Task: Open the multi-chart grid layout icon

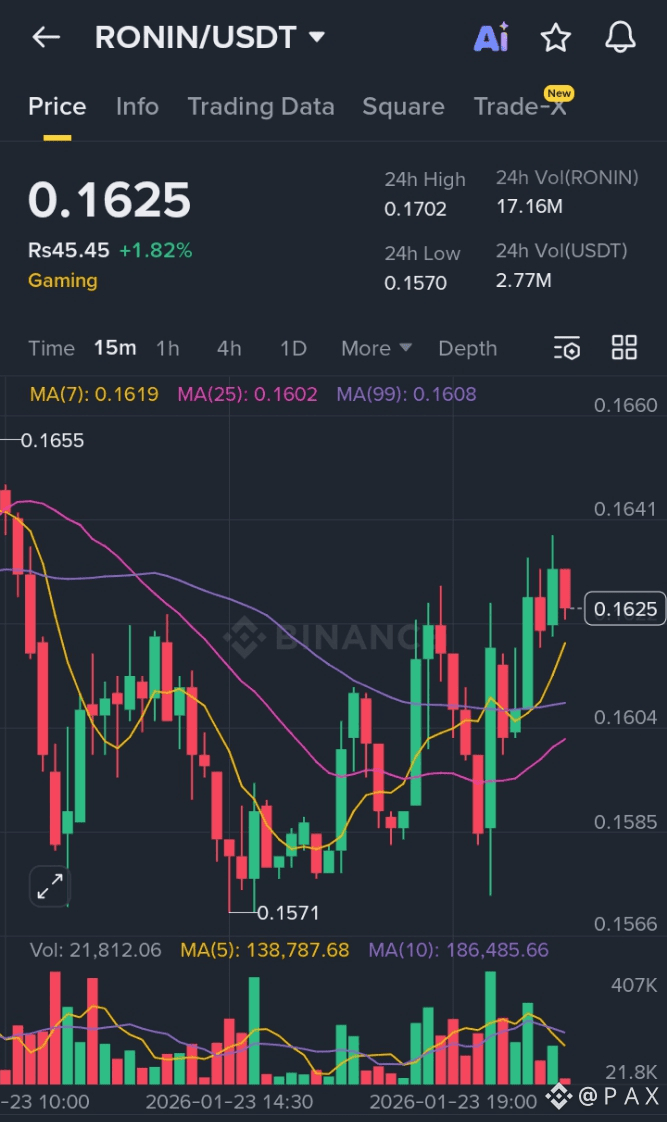Action: (624, 348)
